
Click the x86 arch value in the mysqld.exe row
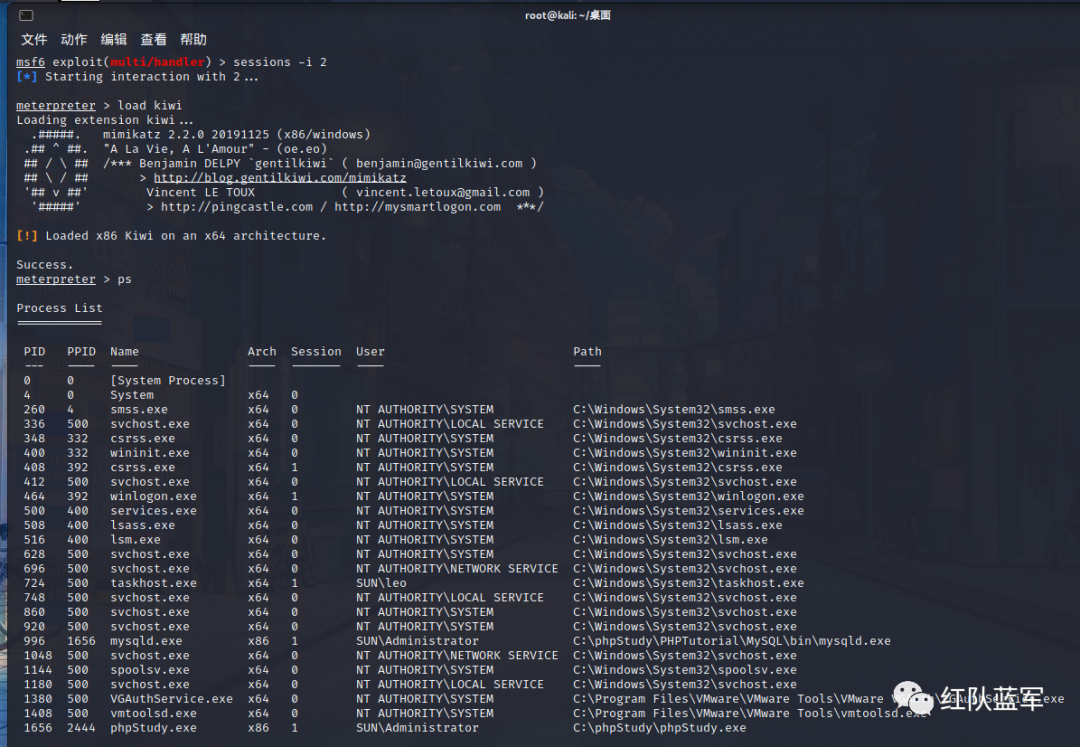[x=258, y=640]
